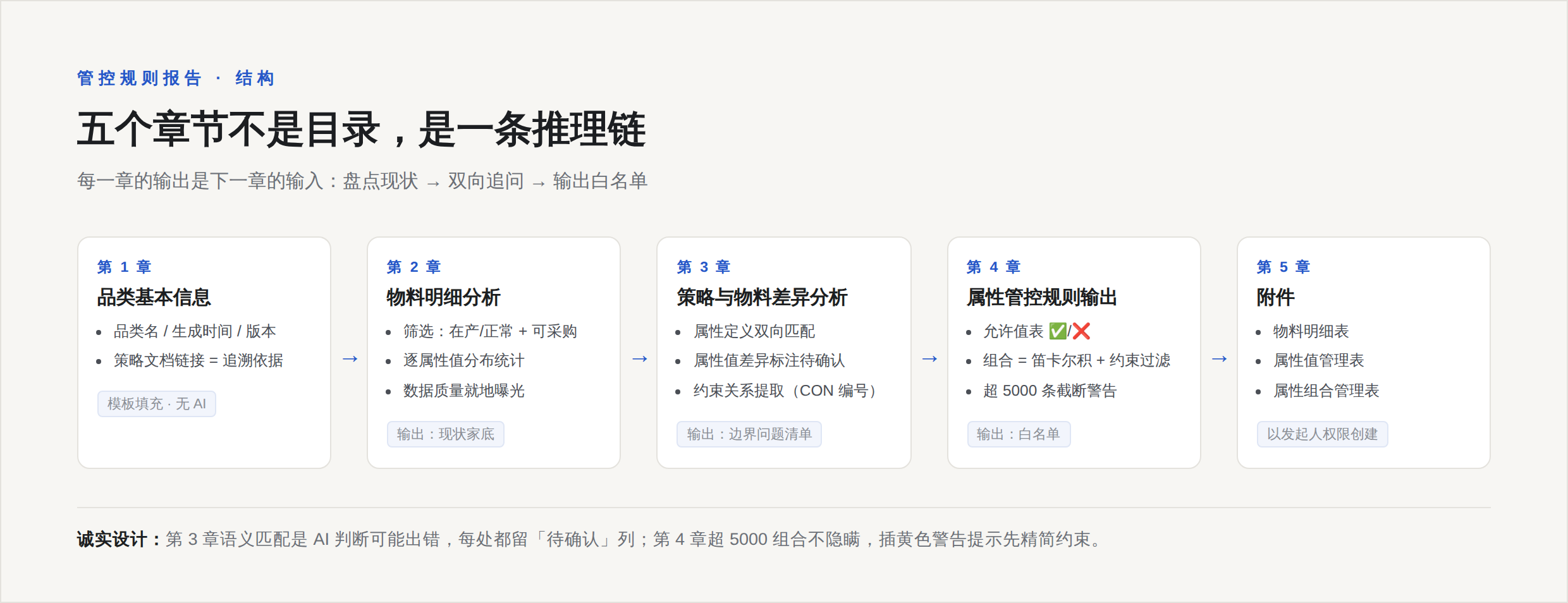The image size is (1568, 603).
Task: Click the arrow between chapter 3 and 4 cards
Action: point(929,359)
